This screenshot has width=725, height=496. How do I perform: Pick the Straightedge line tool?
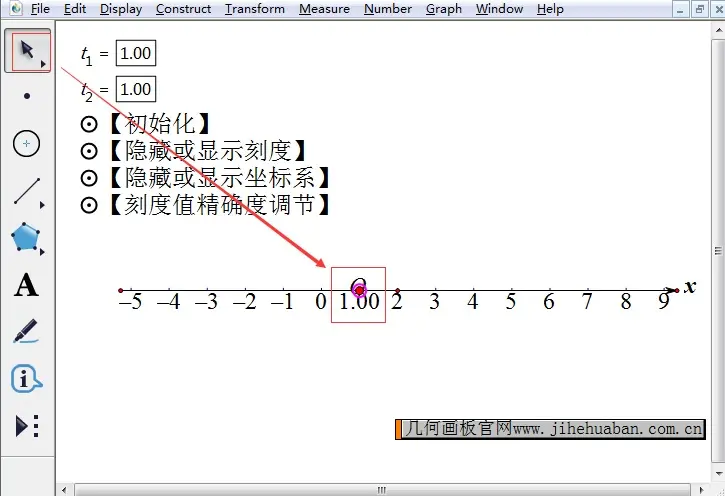27,191
